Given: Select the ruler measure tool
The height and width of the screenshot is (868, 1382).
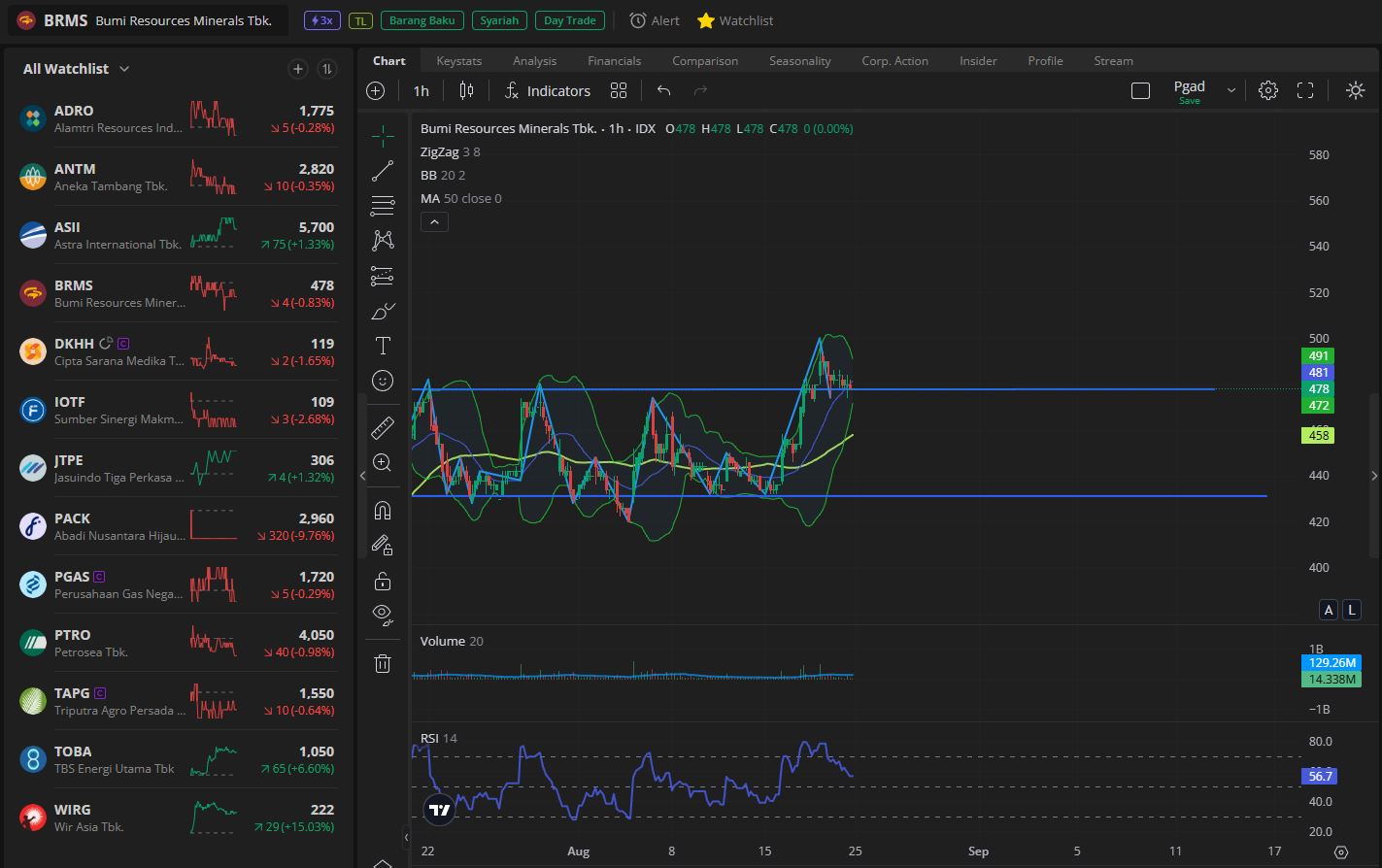Looking at the screenshot, I should click(x=383, y=427).
